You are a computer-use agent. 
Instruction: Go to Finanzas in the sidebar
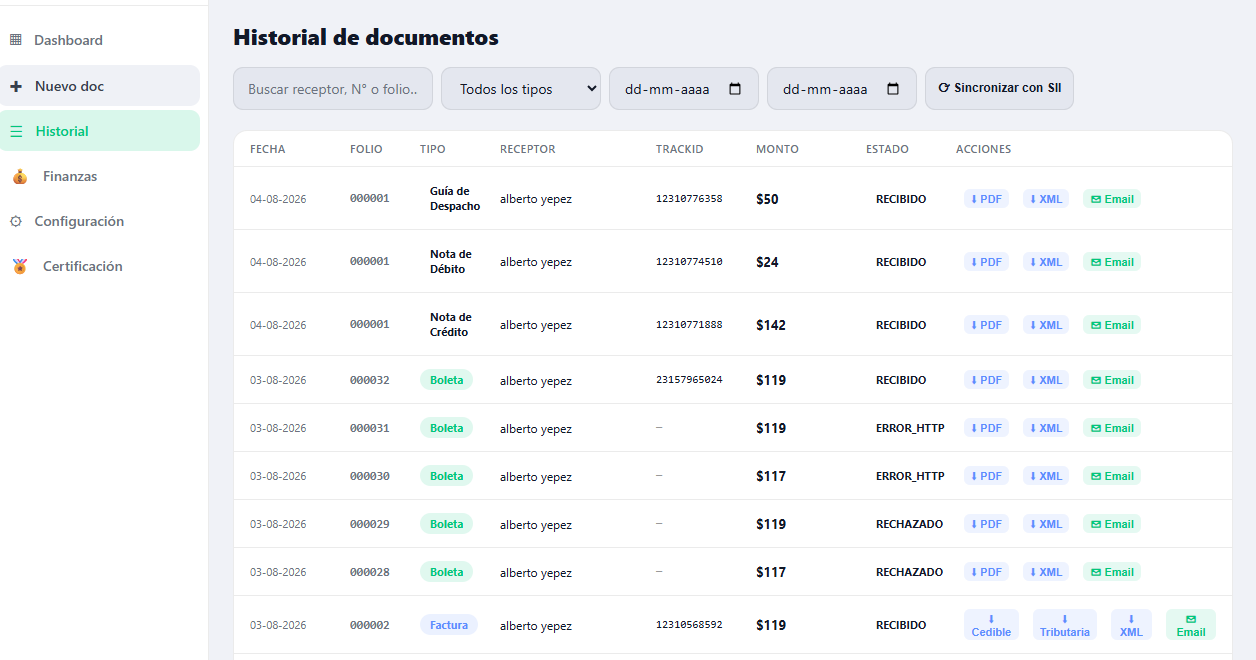click(x=100, y=176)
